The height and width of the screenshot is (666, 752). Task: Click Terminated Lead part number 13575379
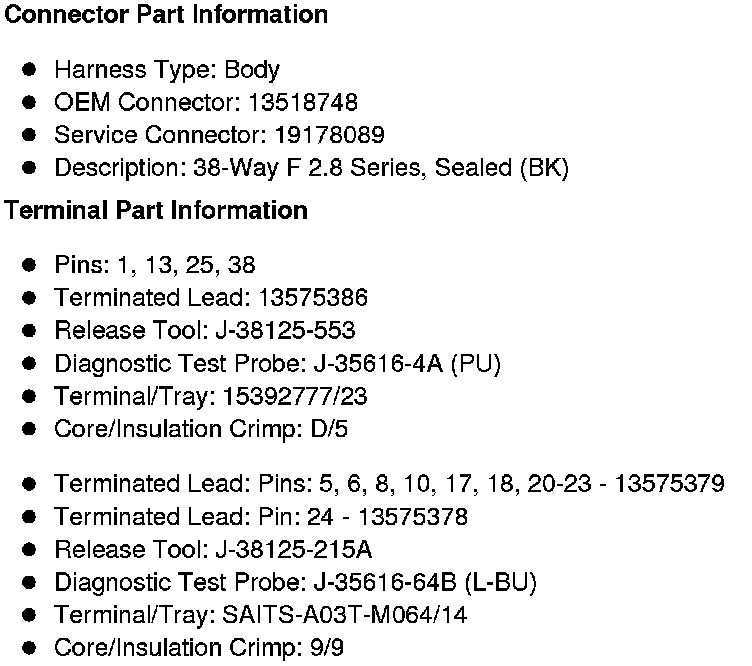click(669, 484)
